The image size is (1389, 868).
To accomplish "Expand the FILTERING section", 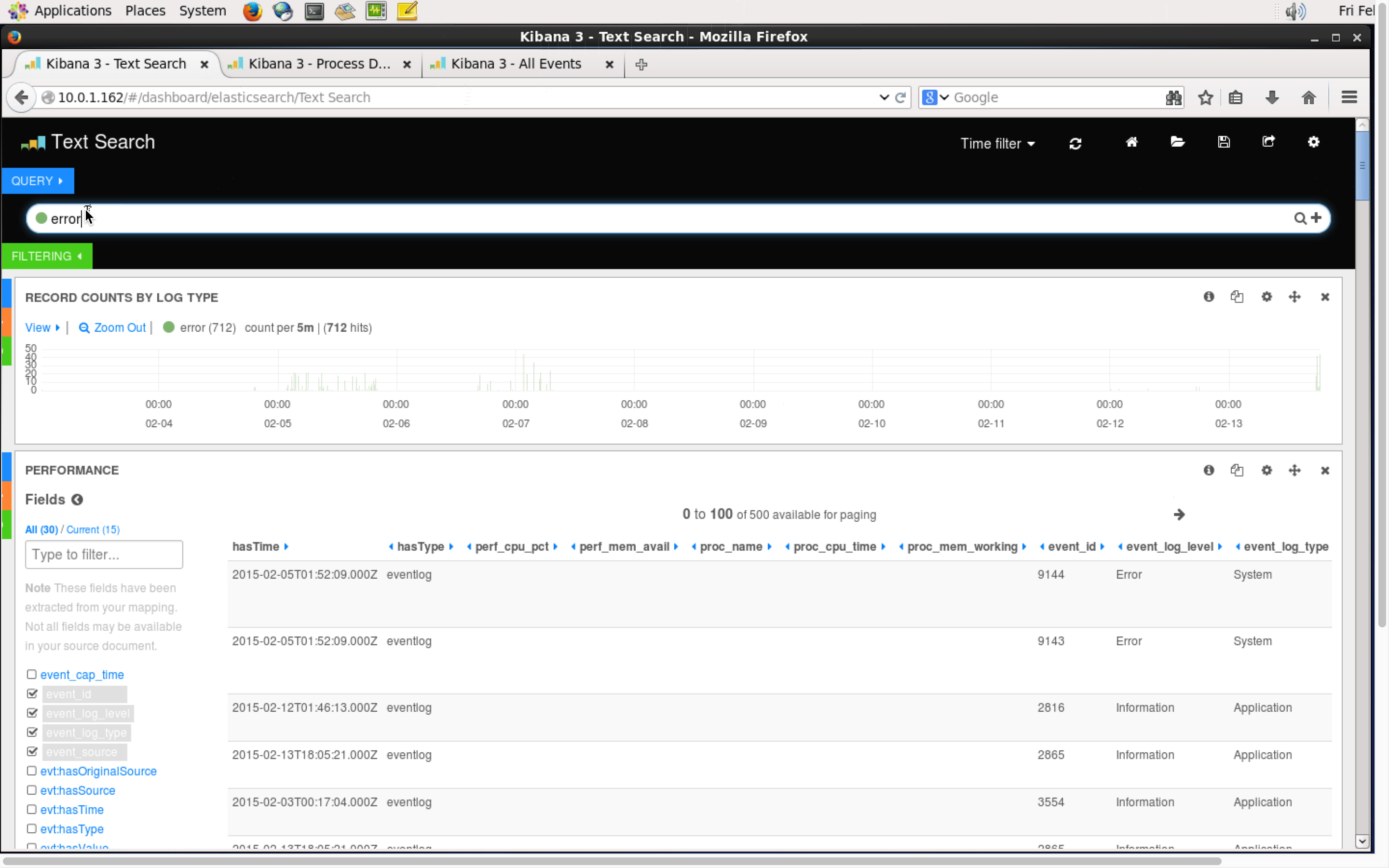I will [x=46, y=256].
